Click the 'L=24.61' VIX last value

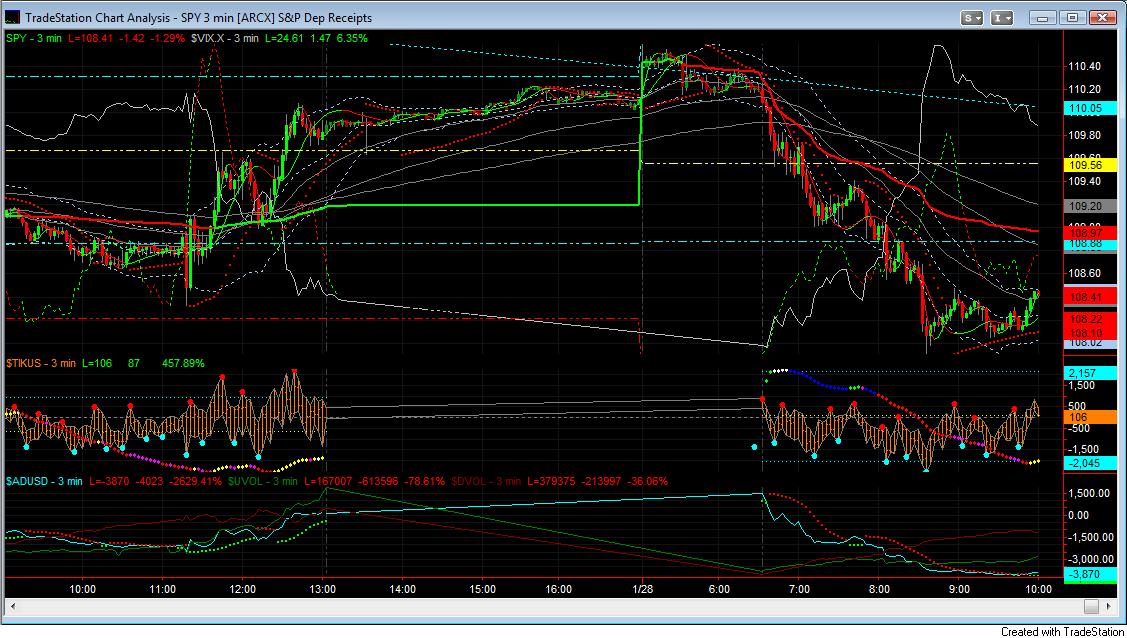284,38
